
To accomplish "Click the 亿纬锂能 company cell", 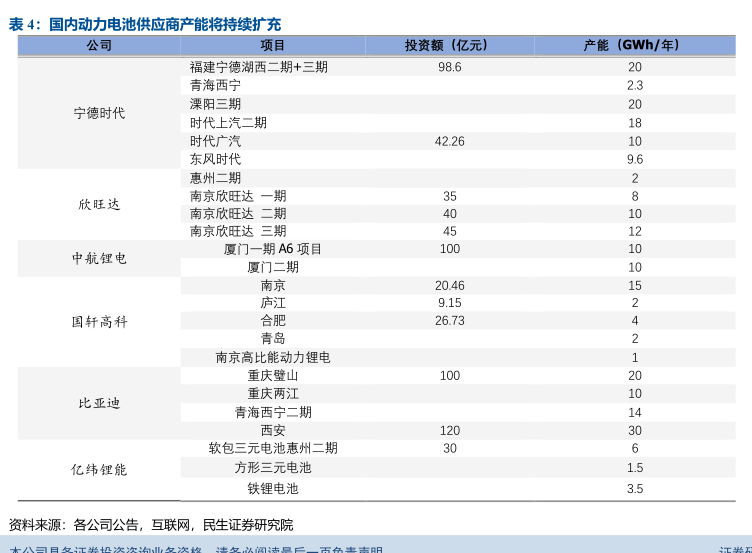I will (x=99, y=469).
